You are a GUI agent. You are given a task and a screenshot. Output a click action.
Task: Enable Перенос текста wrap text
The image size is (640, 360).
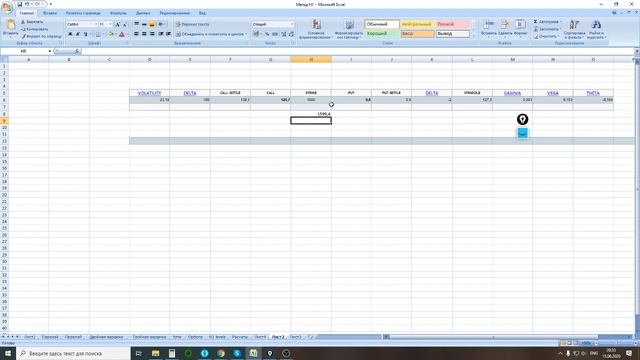[x=193, y=24]
